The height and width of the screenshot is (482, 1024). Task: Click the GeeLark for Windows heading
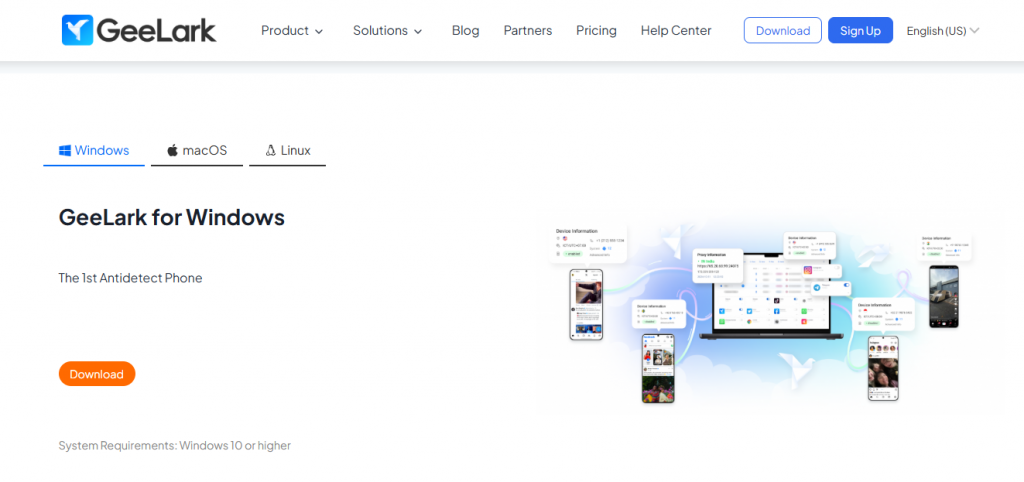coord(172,217)
